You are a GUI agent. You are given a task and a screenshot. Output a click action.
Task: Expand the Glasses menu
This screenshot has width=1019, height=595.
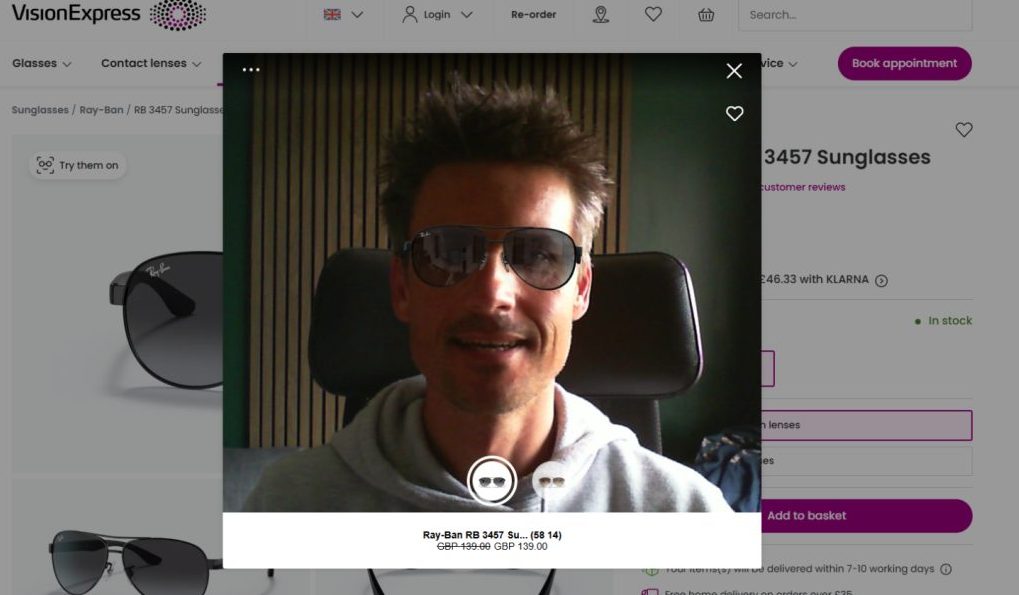[x=42, y=63]
